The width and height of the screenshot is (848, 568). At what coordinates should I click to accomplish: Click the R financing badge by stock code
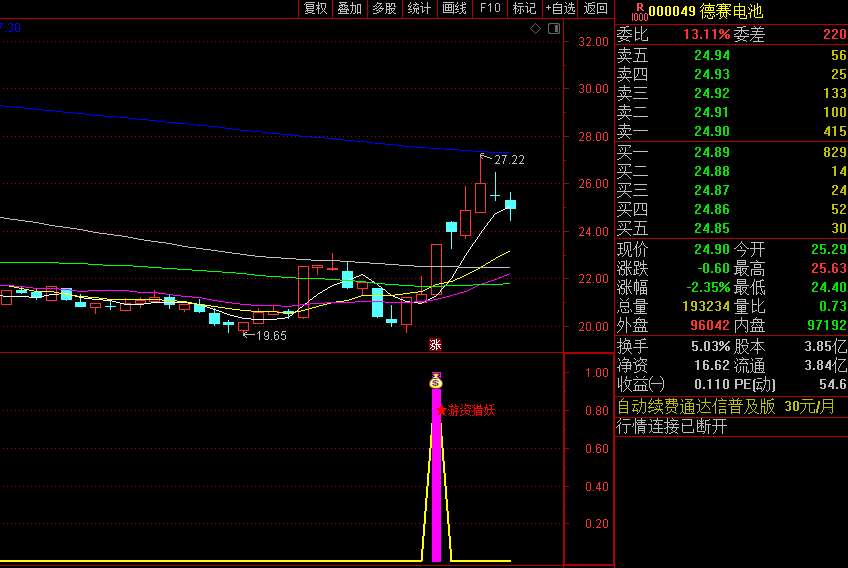click(639, 11)
